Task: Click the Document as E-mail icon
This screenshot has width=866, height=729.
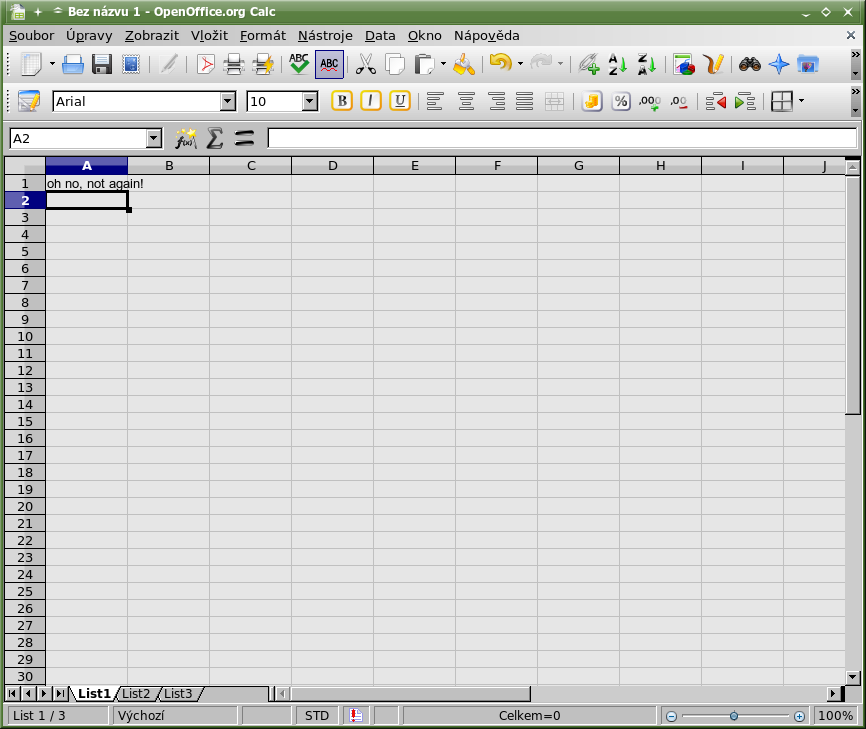Action: coord(131,65)
